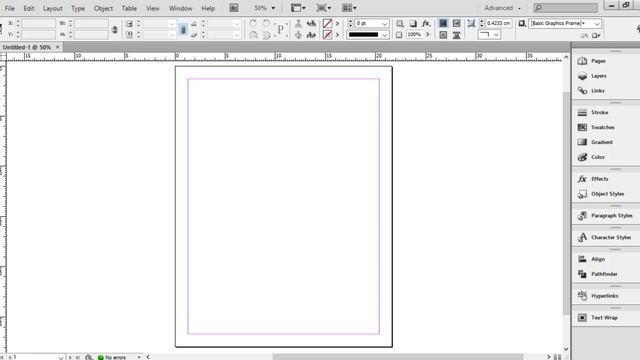Open the Table menu
640x360 pixels.
click(x=129, y=8)
